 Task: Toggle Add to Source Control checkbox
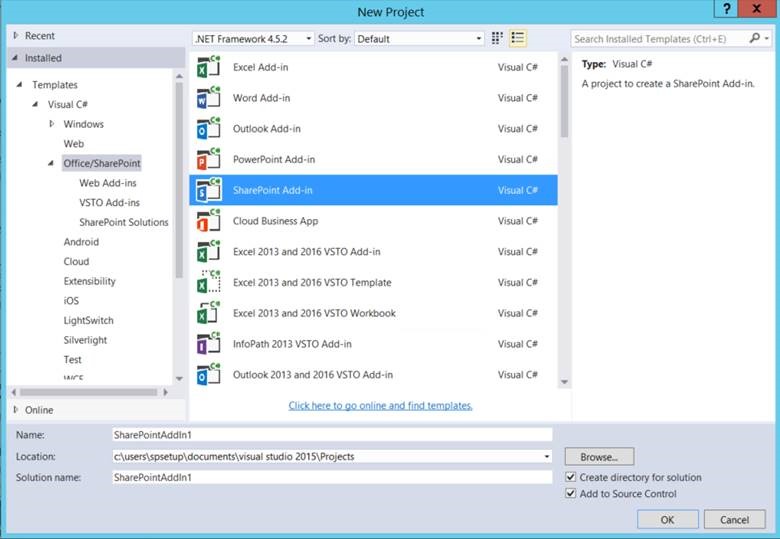coord(571,494)
